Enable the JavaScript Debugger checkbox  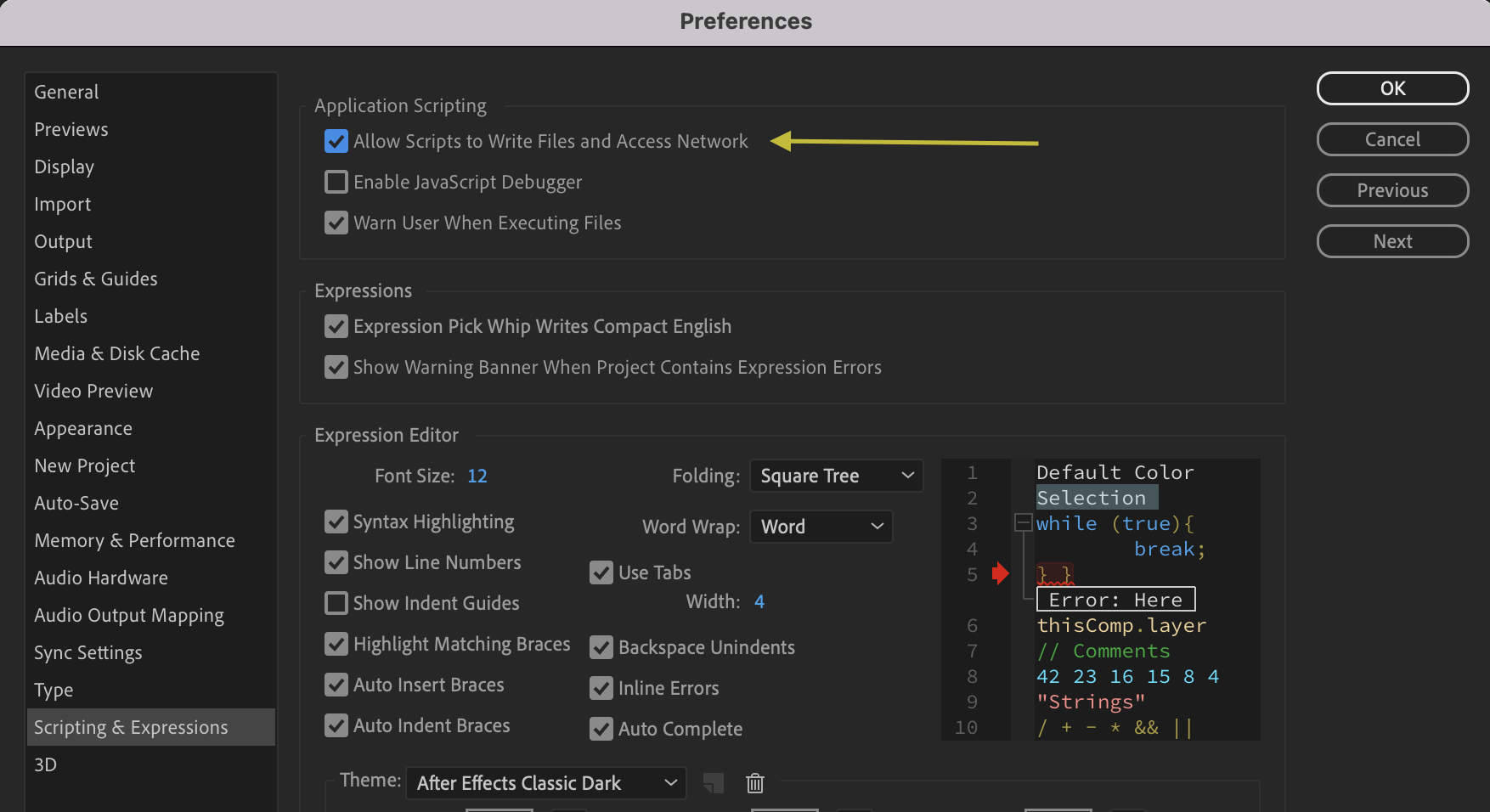click(x=336, y=182)
